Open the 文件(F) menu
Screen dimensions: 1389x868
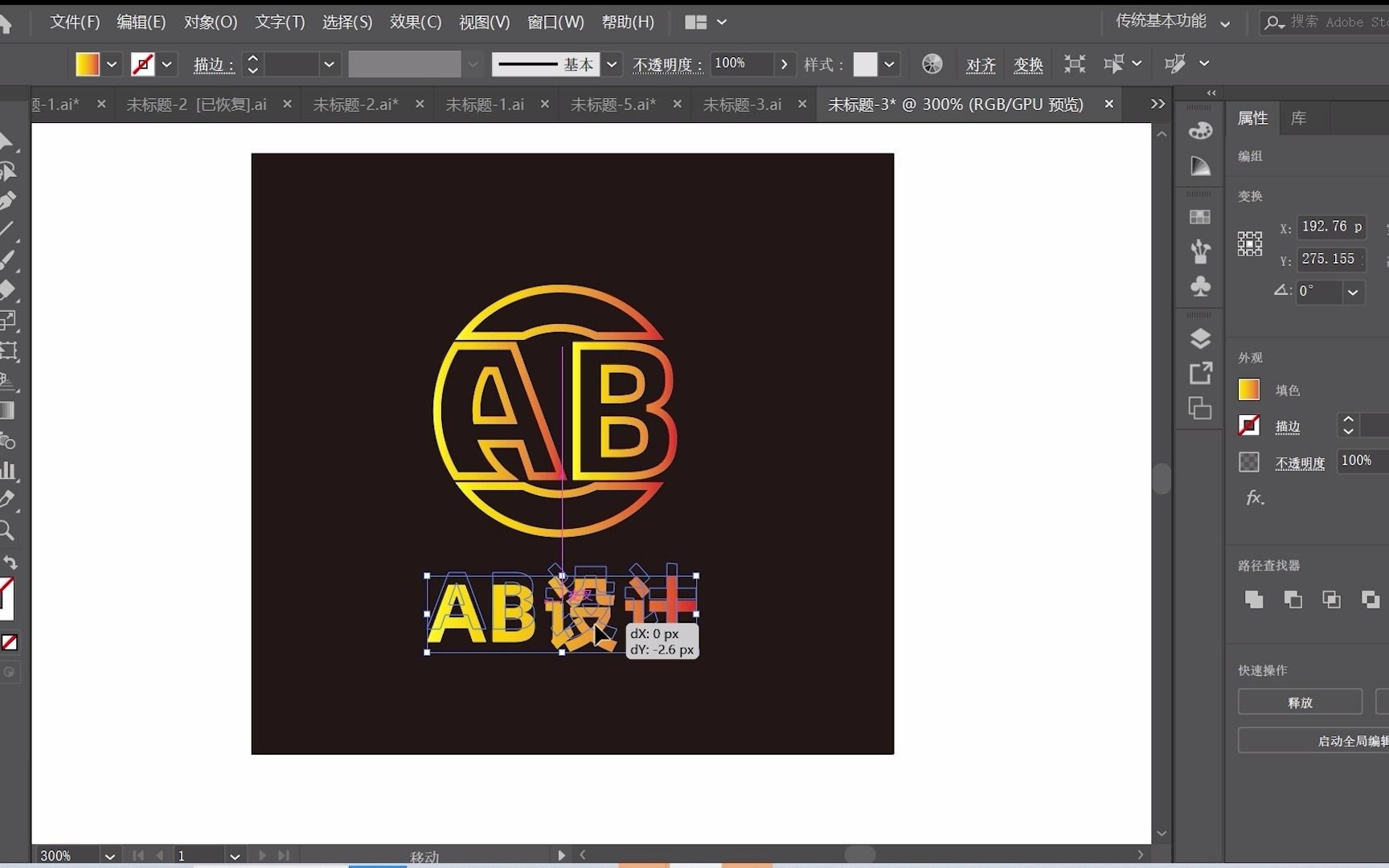74,22
